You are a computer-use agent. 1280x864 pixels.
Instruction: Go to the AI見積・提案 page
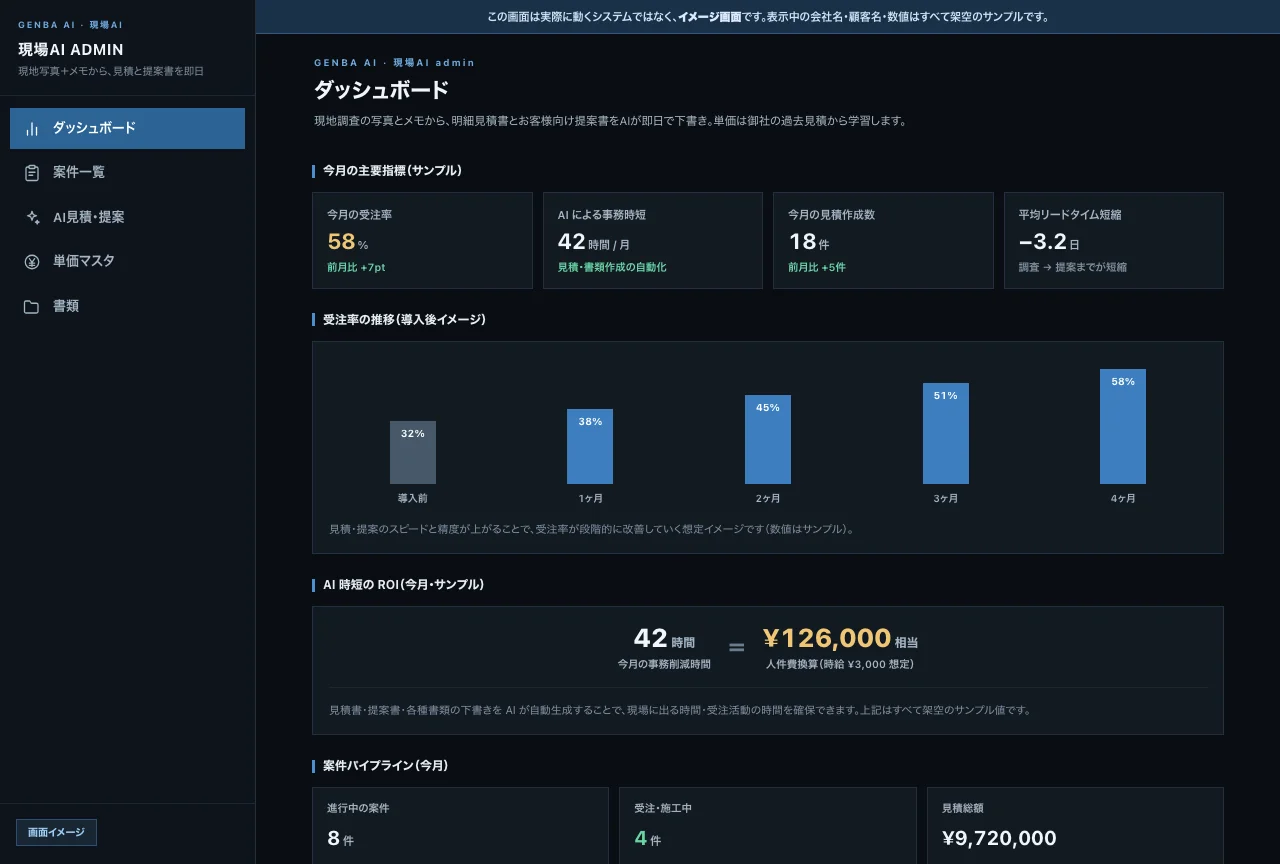pos(127,217)
